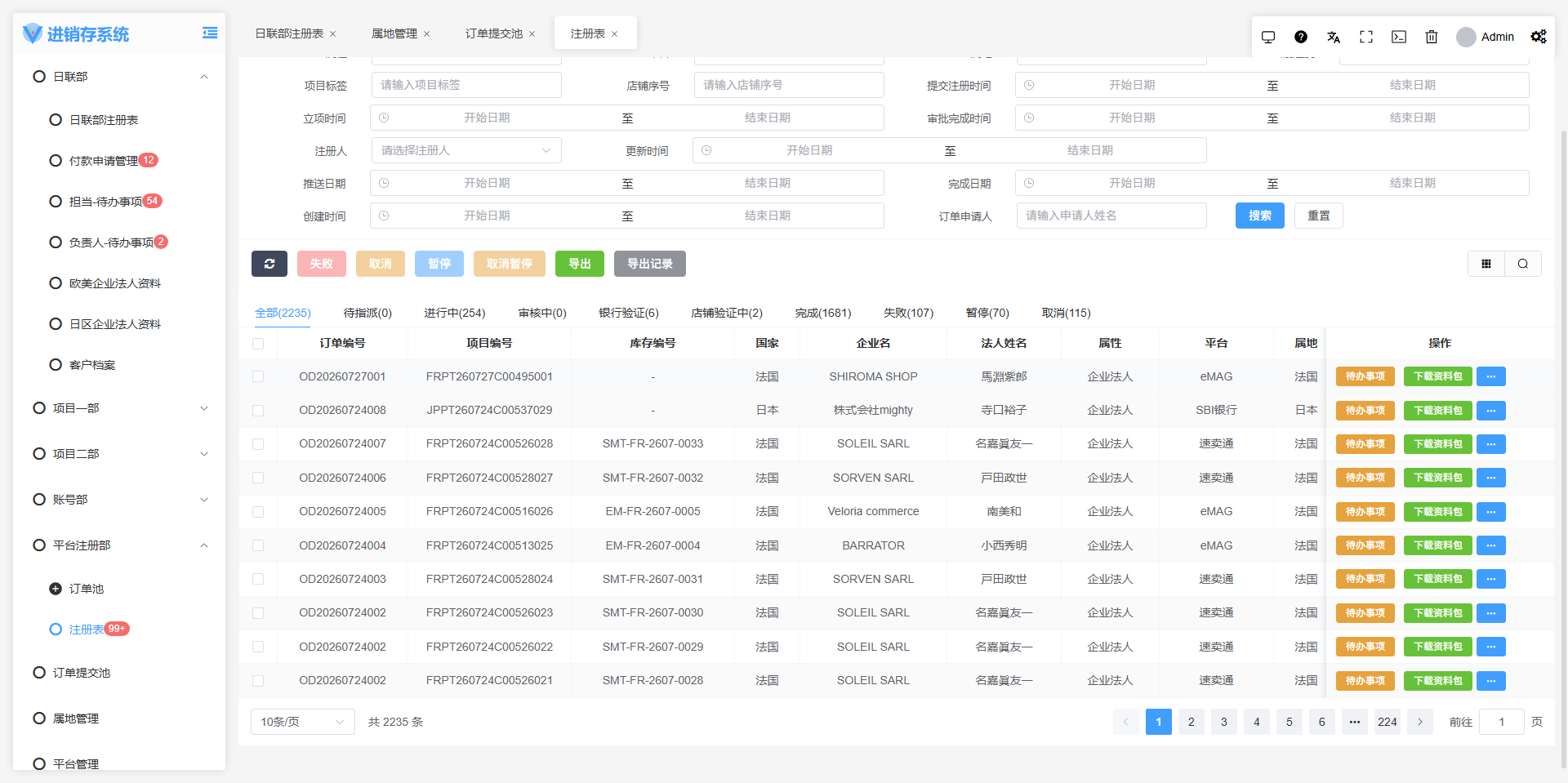
Task: Switch to the 取消(115) status tab
Action: click(1067, 313)
